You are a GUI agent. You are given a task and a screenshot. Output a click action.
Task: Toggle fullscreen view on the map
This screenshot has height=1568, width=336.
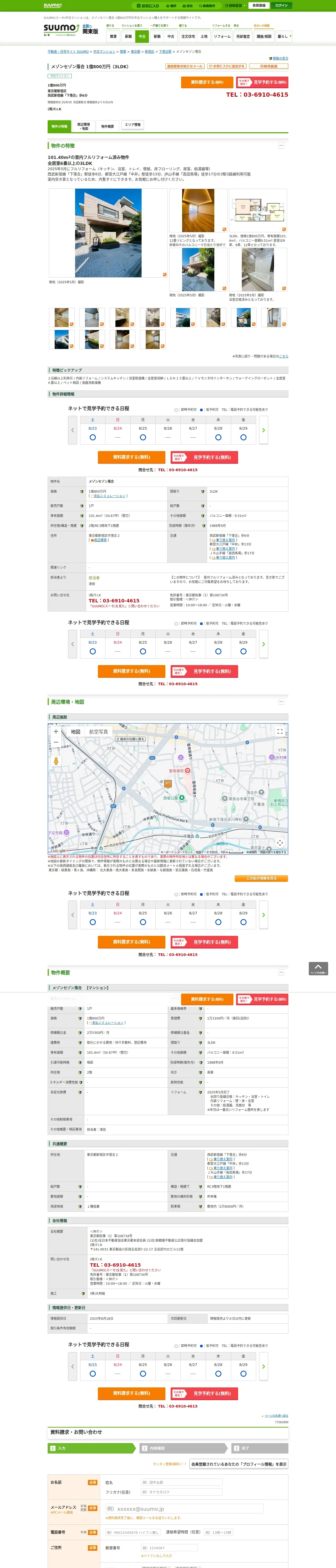(x=280, y=732)
